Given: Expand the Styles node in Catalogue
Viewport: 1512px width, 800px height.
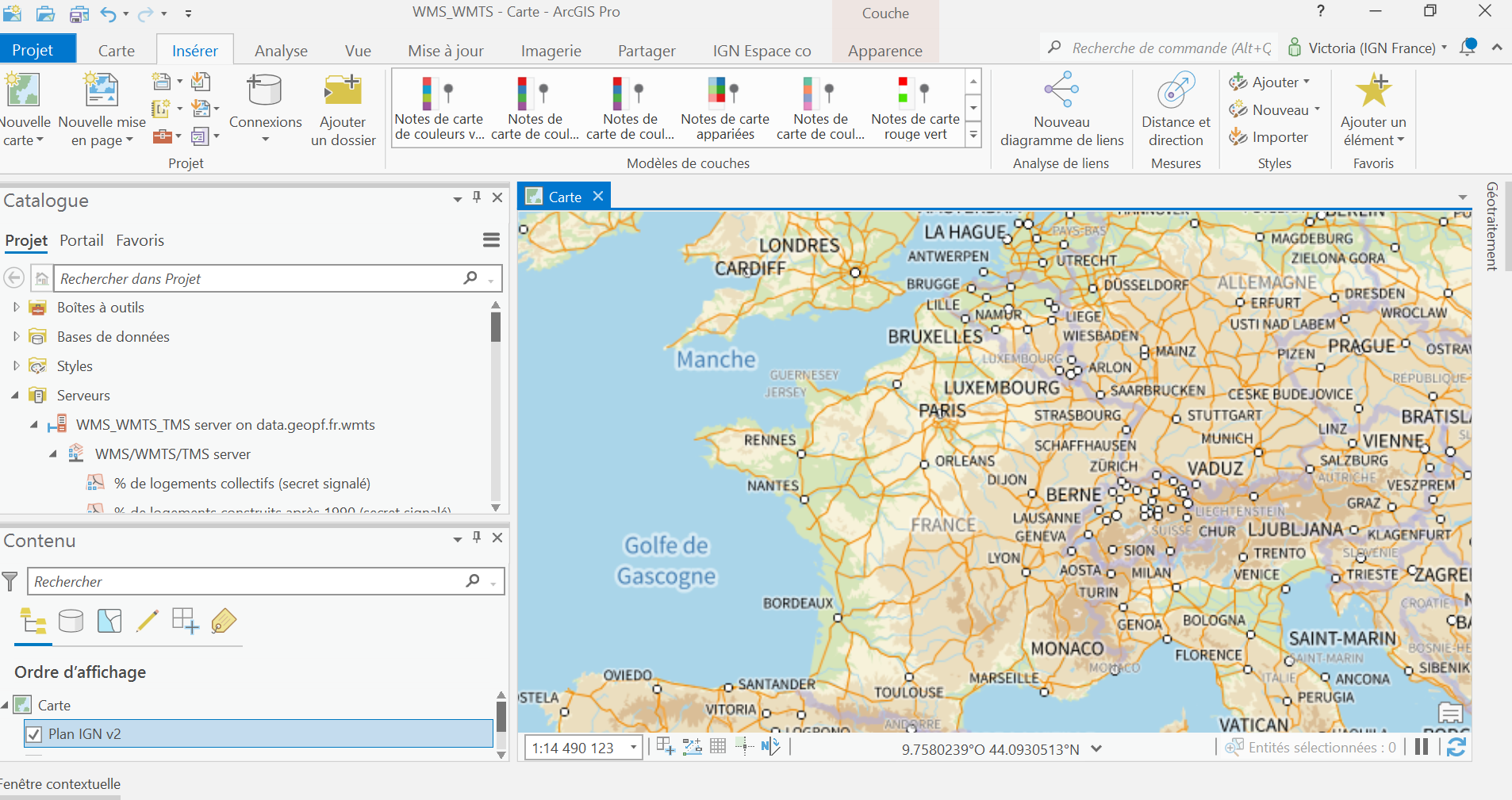Looking at the screenshot, I should pos(16,366).
